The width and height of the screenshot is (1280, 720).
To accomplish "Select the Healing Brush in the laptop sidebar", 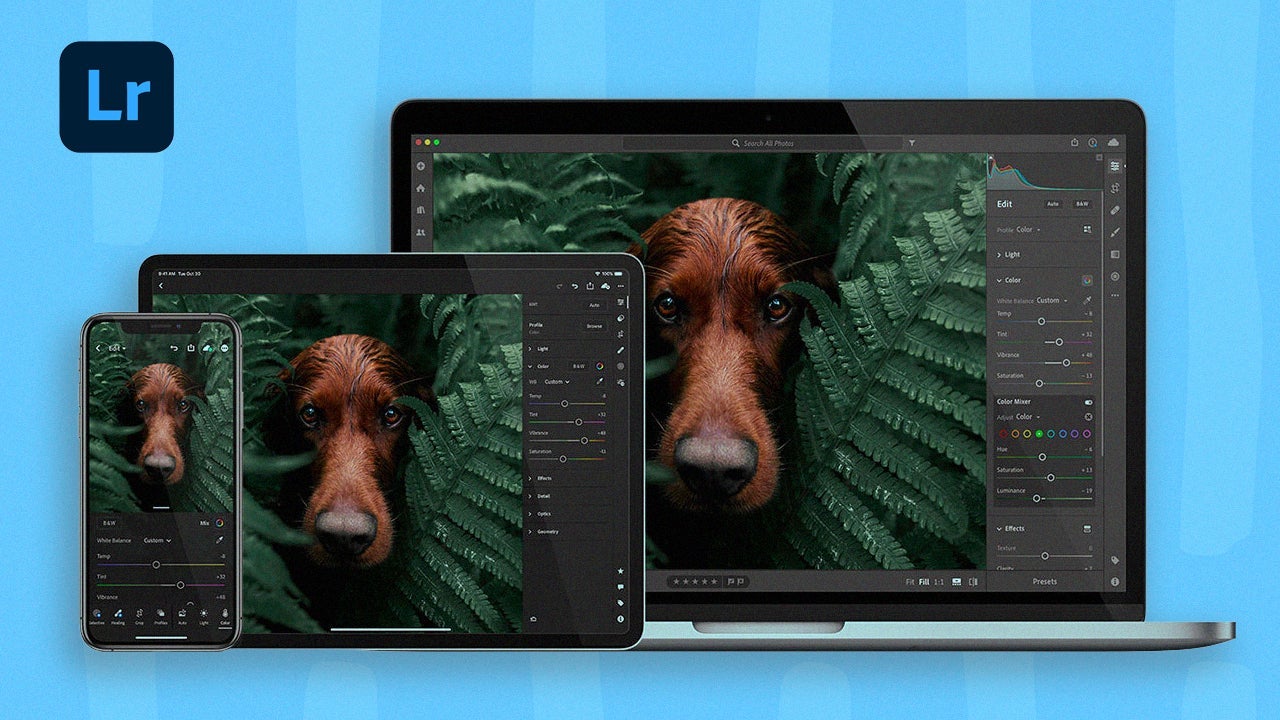I will tap(1114, 210).
